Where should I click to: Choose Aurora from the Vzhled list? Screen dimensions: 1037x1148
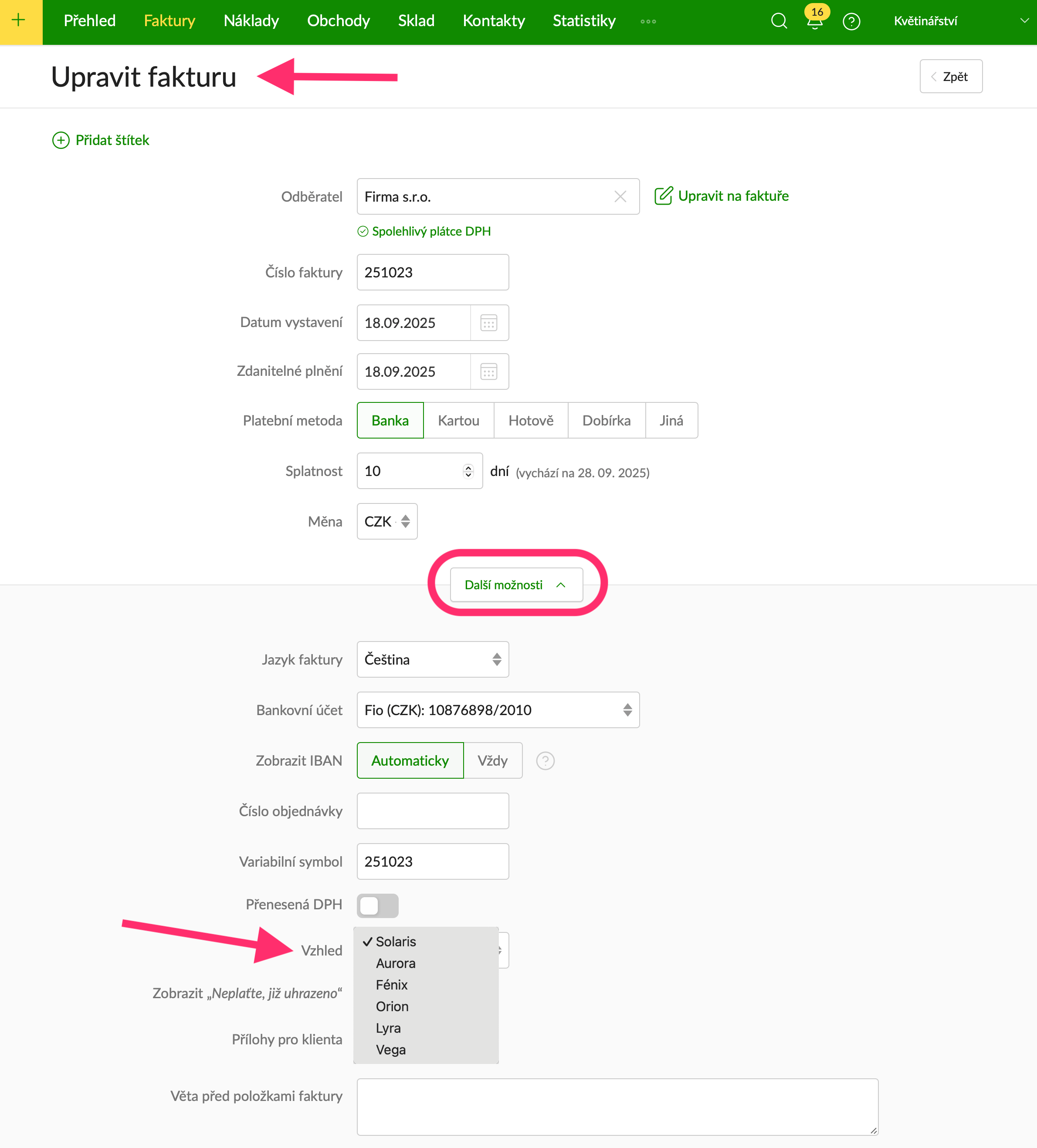pos(396,963)
